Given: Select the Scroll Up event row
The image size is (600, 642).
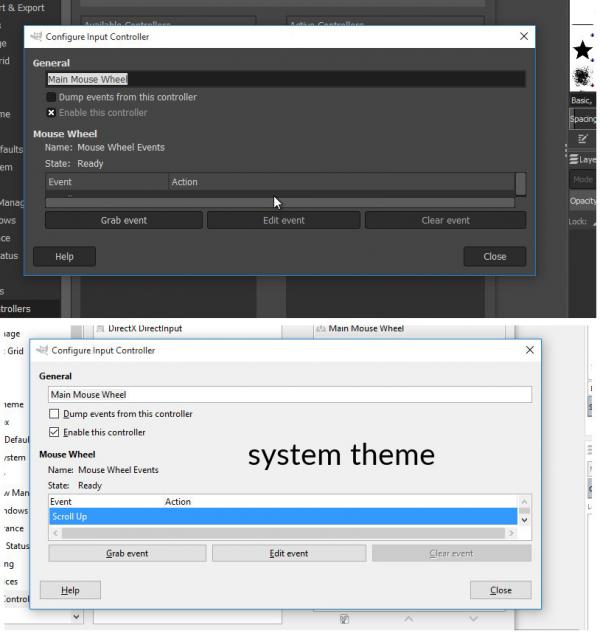Looking at the screenshot, I should (283, 516).
